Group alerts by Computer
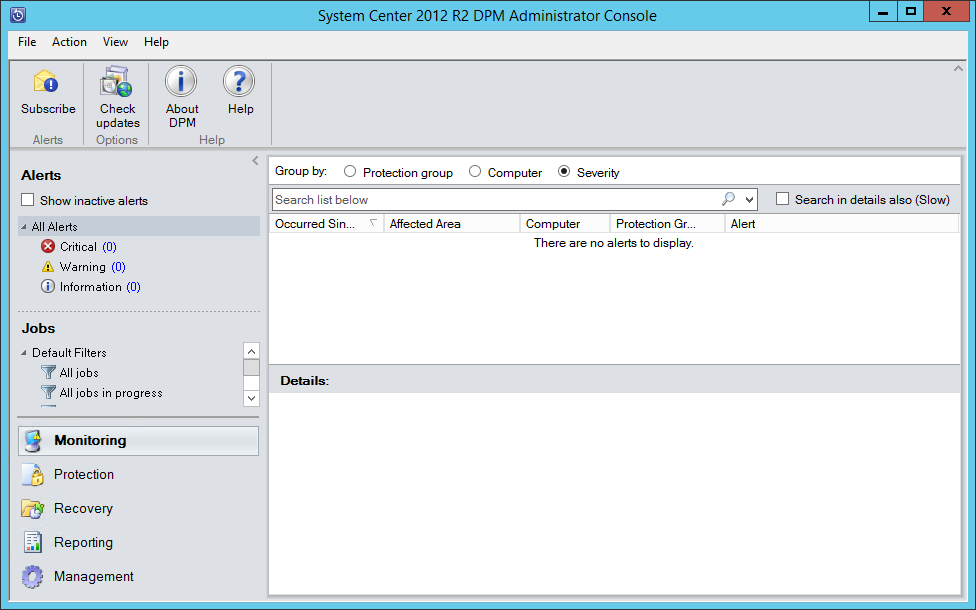 pos(475,171)
